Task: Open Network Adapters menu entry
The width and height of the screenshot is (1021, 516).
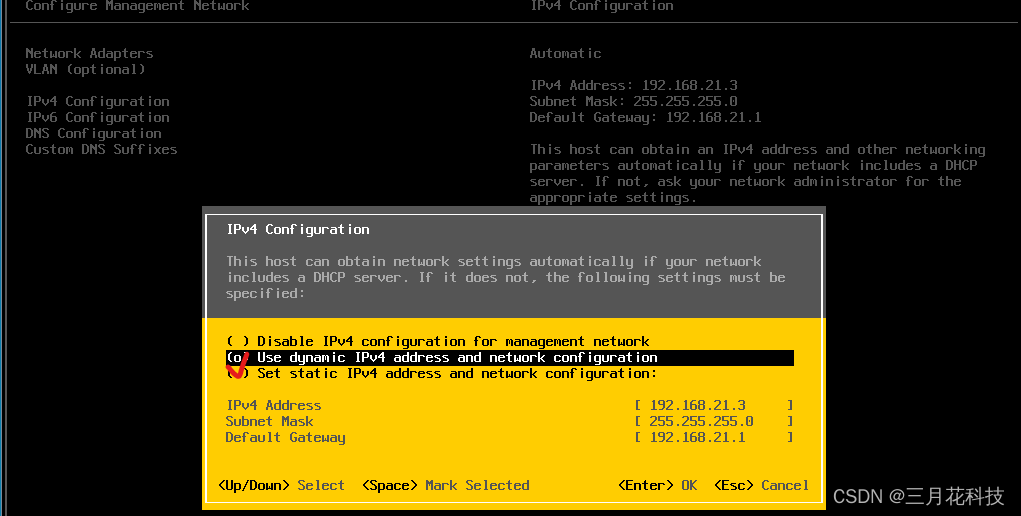Action: coord(89,53)
